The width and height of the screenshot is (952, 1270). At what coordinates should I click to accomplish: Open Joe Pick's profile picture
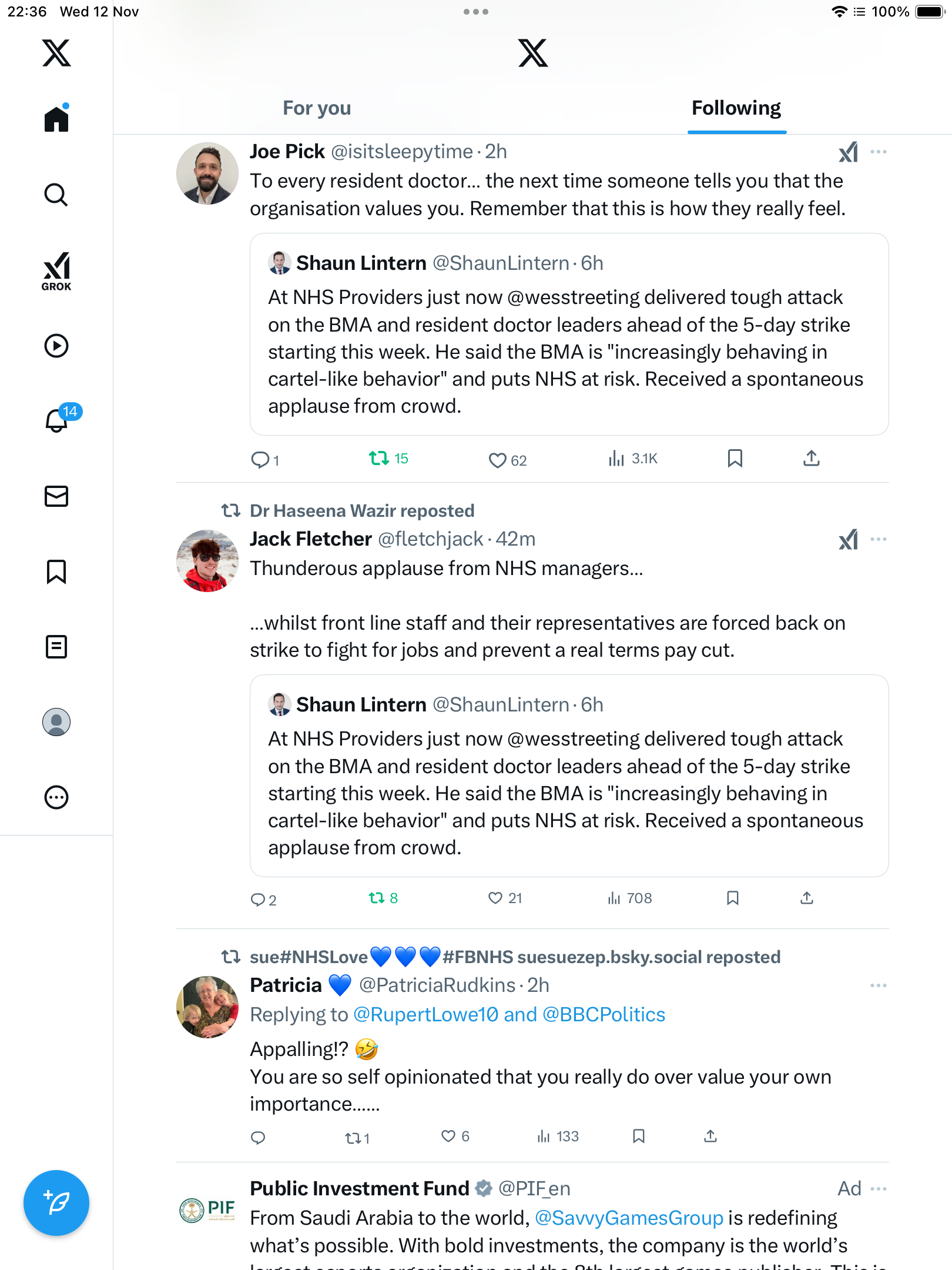click(x=207, y=173)
